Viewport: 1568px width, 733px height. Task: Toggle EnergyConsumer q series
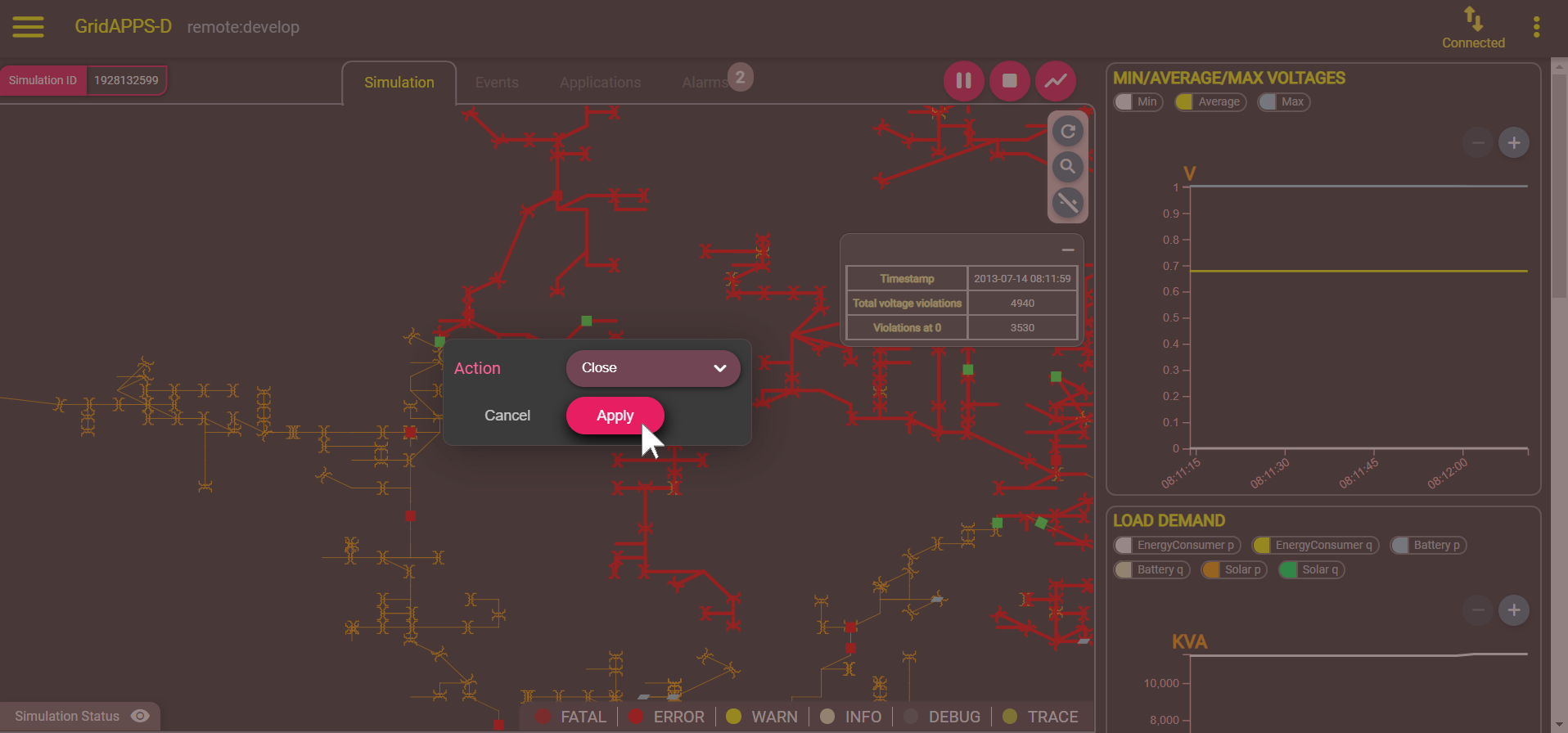(1315, 546)
